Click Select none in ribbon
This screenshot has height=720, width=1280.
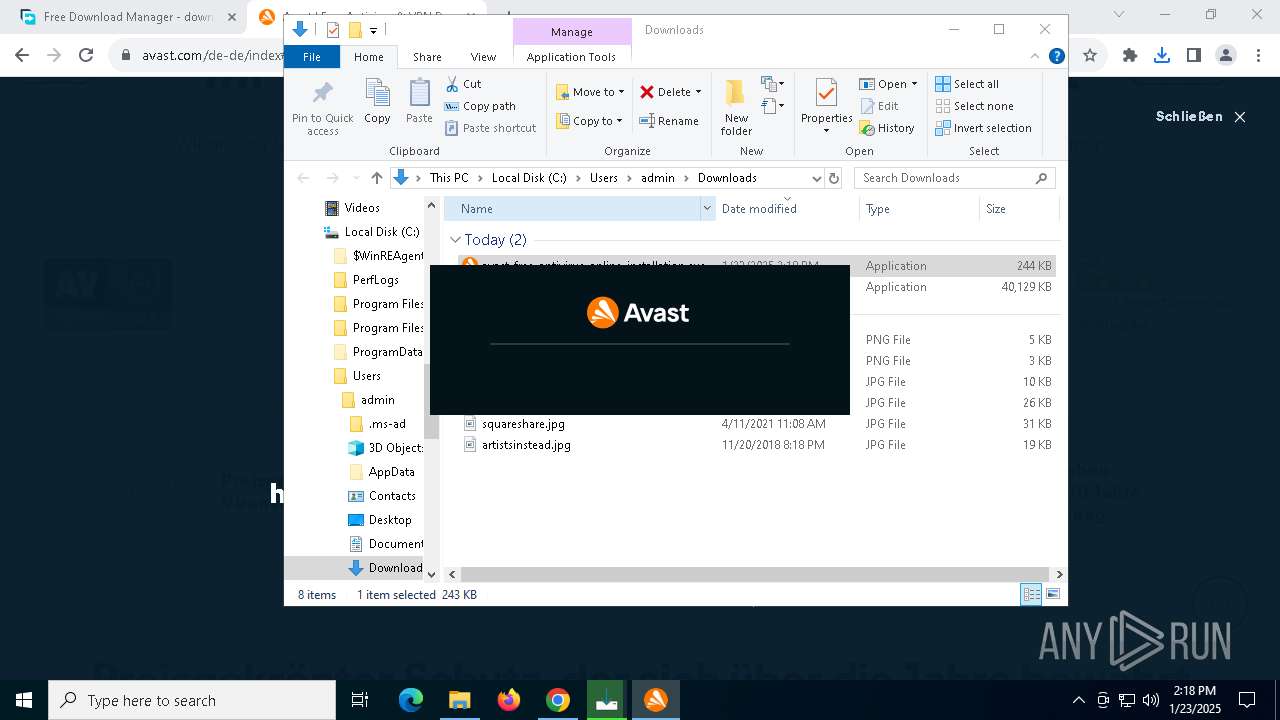974,106
